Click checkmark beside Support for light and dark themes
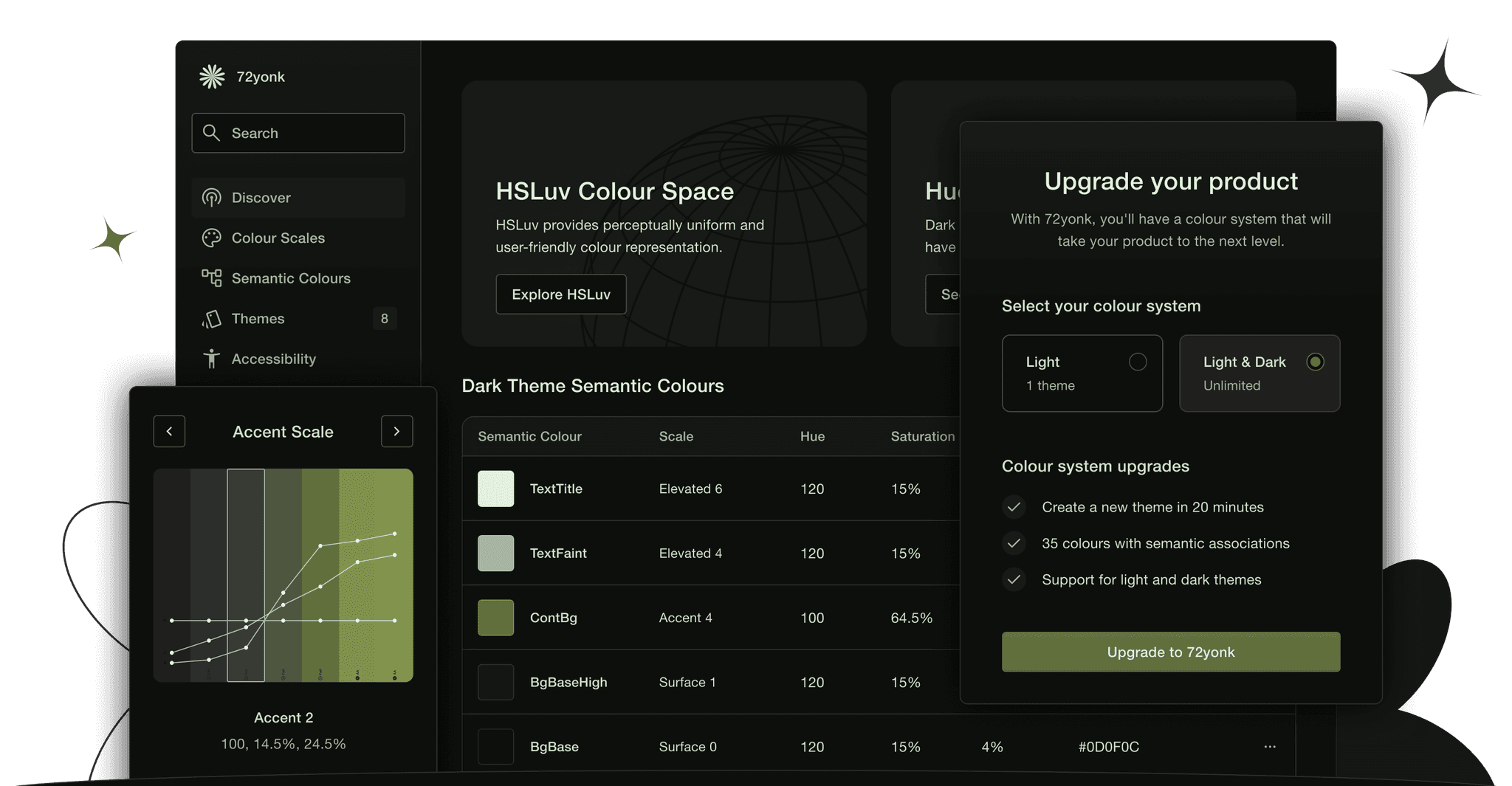This screenshot has width=1512, height=786. tap(1014, 579)
